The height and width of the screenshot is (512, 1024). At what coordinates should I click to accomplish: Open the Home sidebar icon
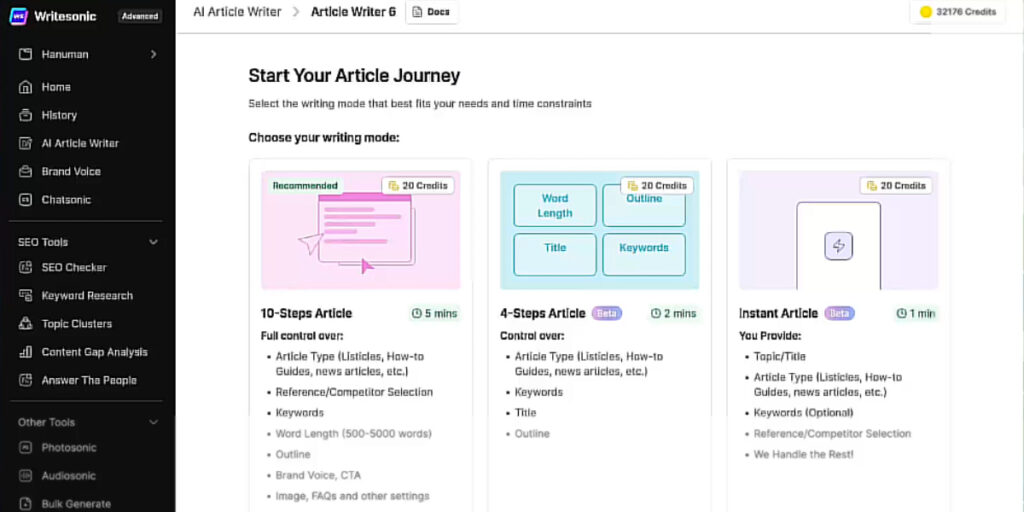click(x=25, y=87)
